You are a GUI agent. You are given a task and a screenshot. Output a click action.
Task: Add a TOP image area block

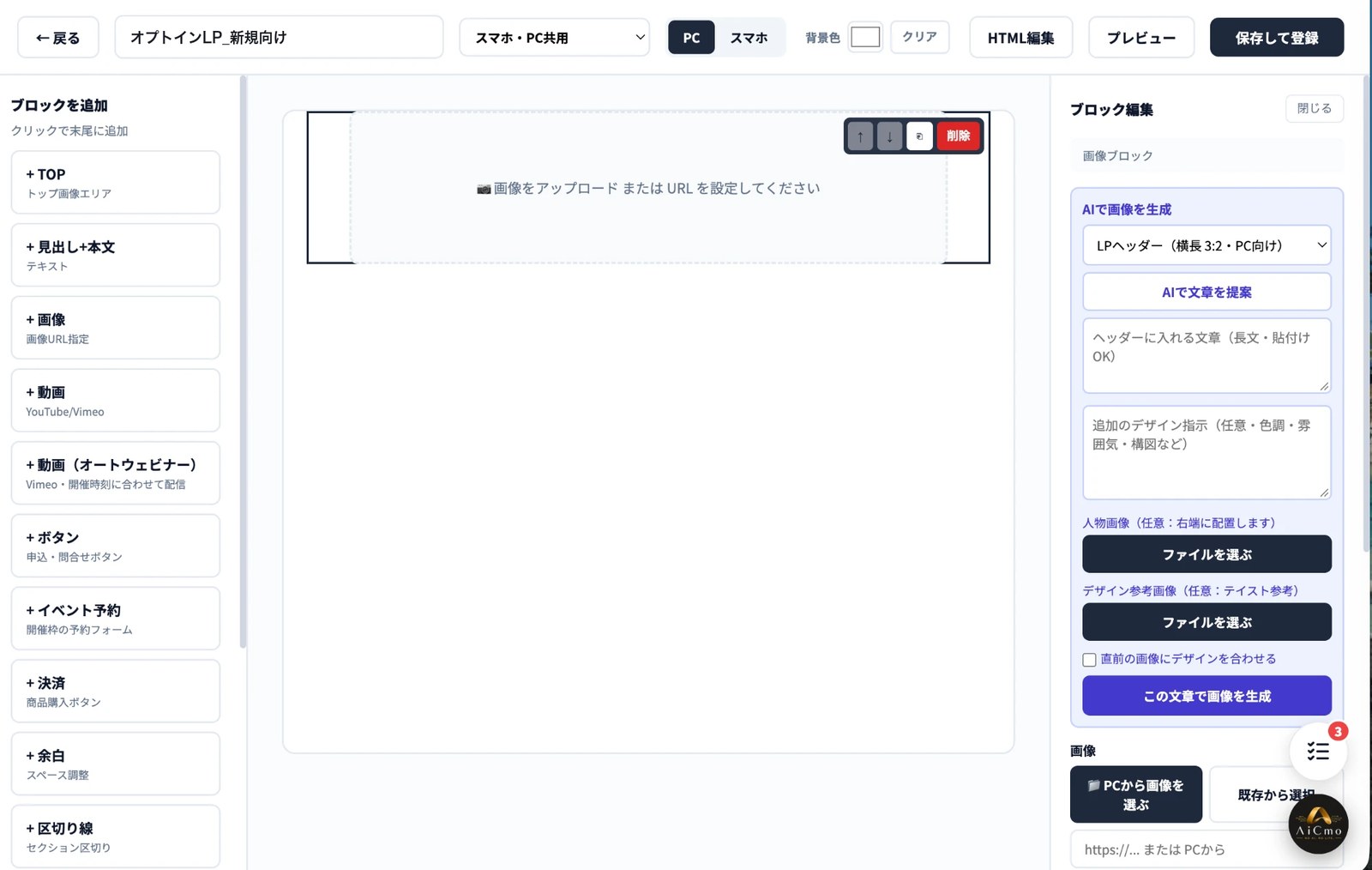pos(116,183)
